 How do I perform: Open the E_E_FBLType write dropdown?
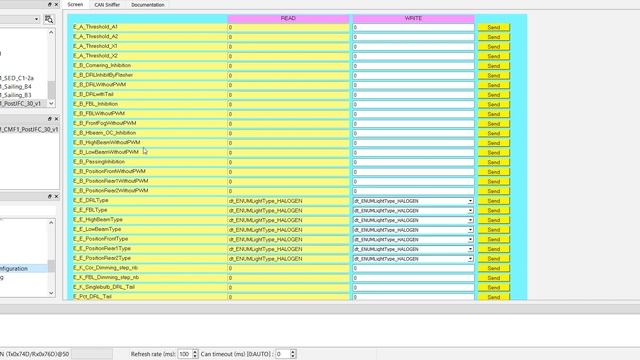470,211
